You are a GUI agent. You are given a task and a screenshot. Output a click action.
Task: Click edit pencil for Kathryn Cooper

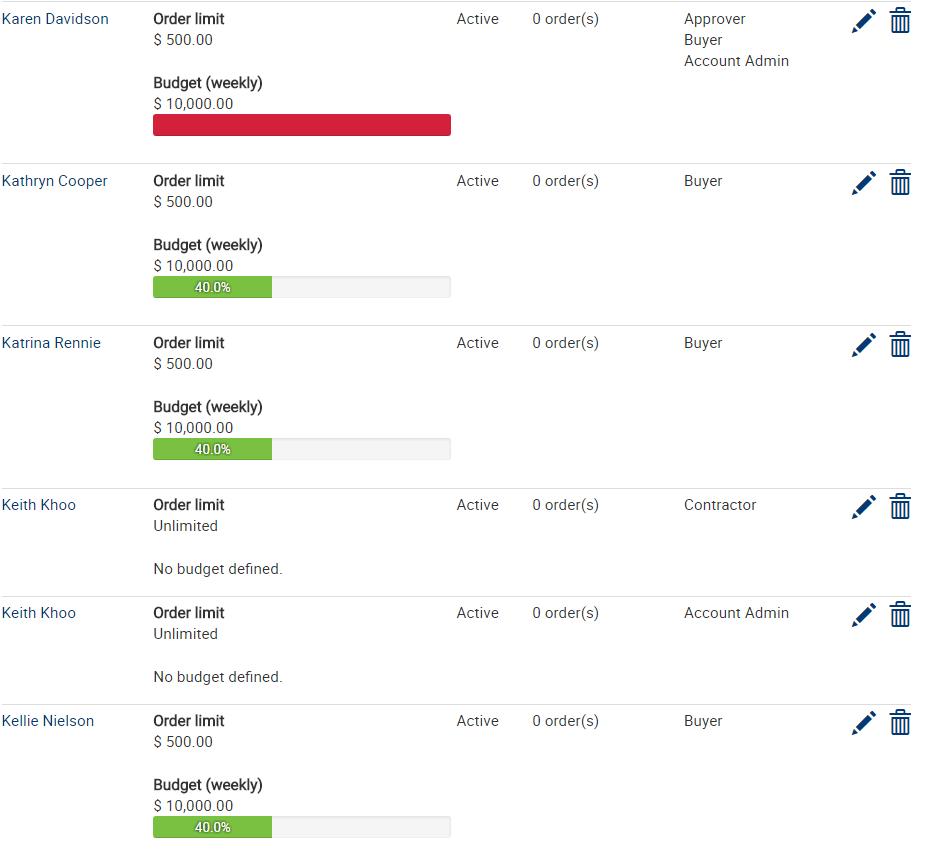point(864,183)
